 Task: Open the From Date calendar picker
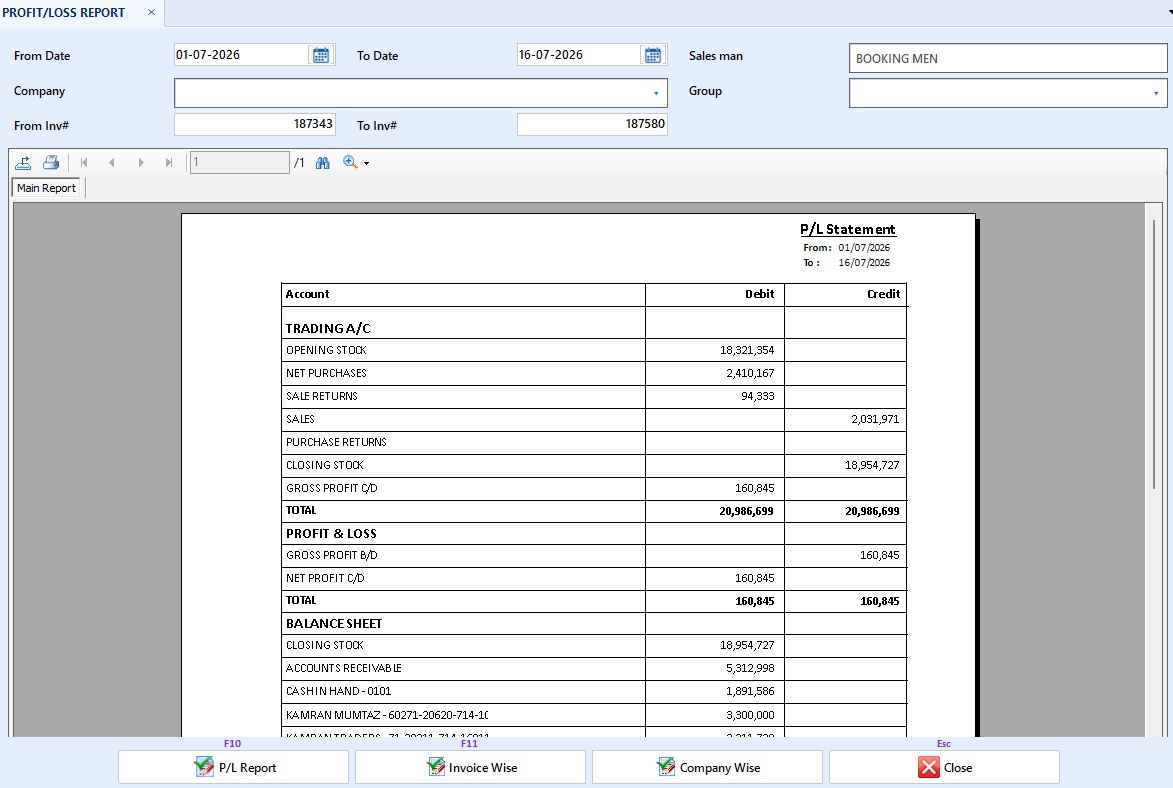pos(321,55)
